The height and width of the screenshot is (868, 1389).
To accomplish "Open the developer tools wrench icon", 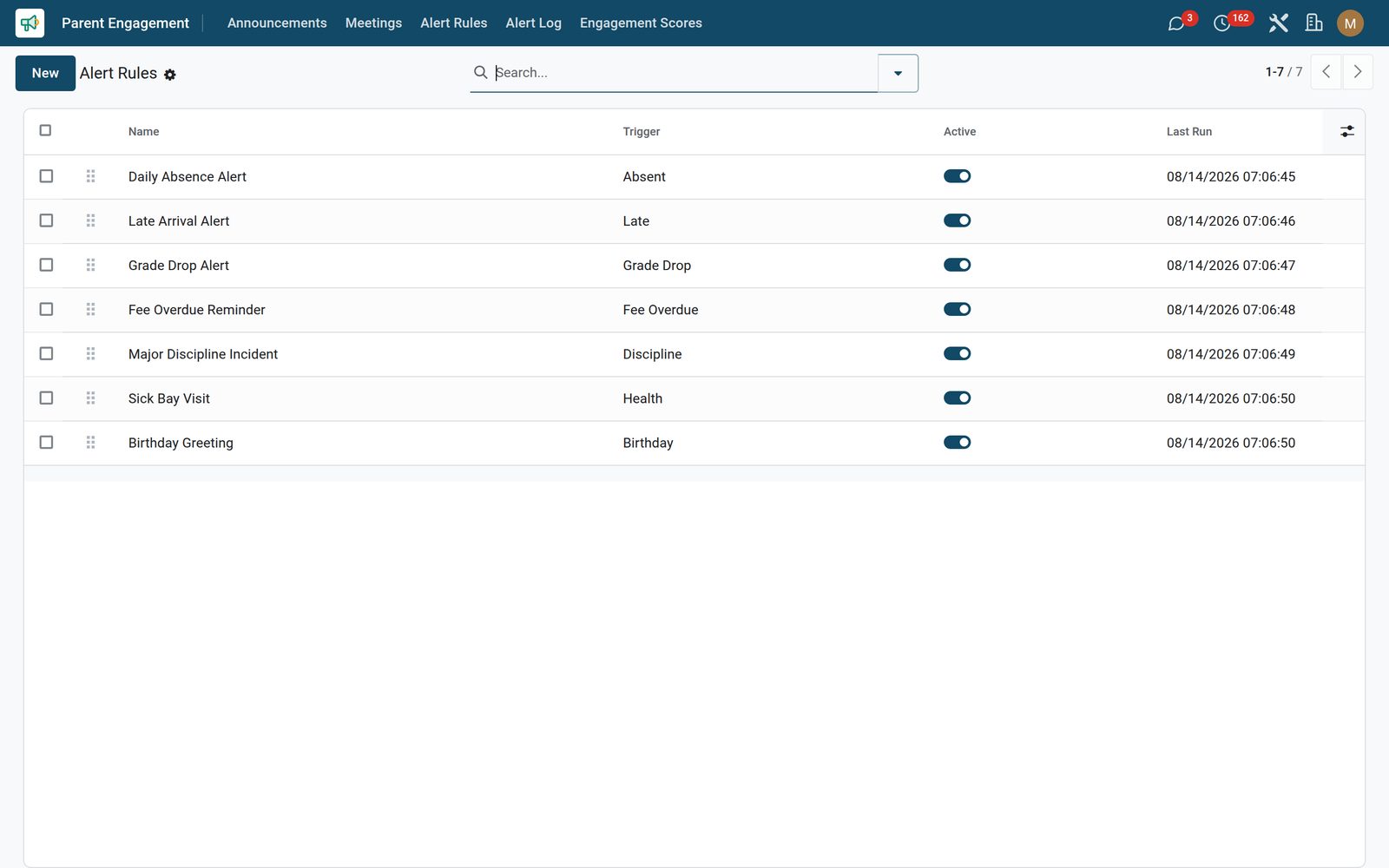I will click(1278, 23).
